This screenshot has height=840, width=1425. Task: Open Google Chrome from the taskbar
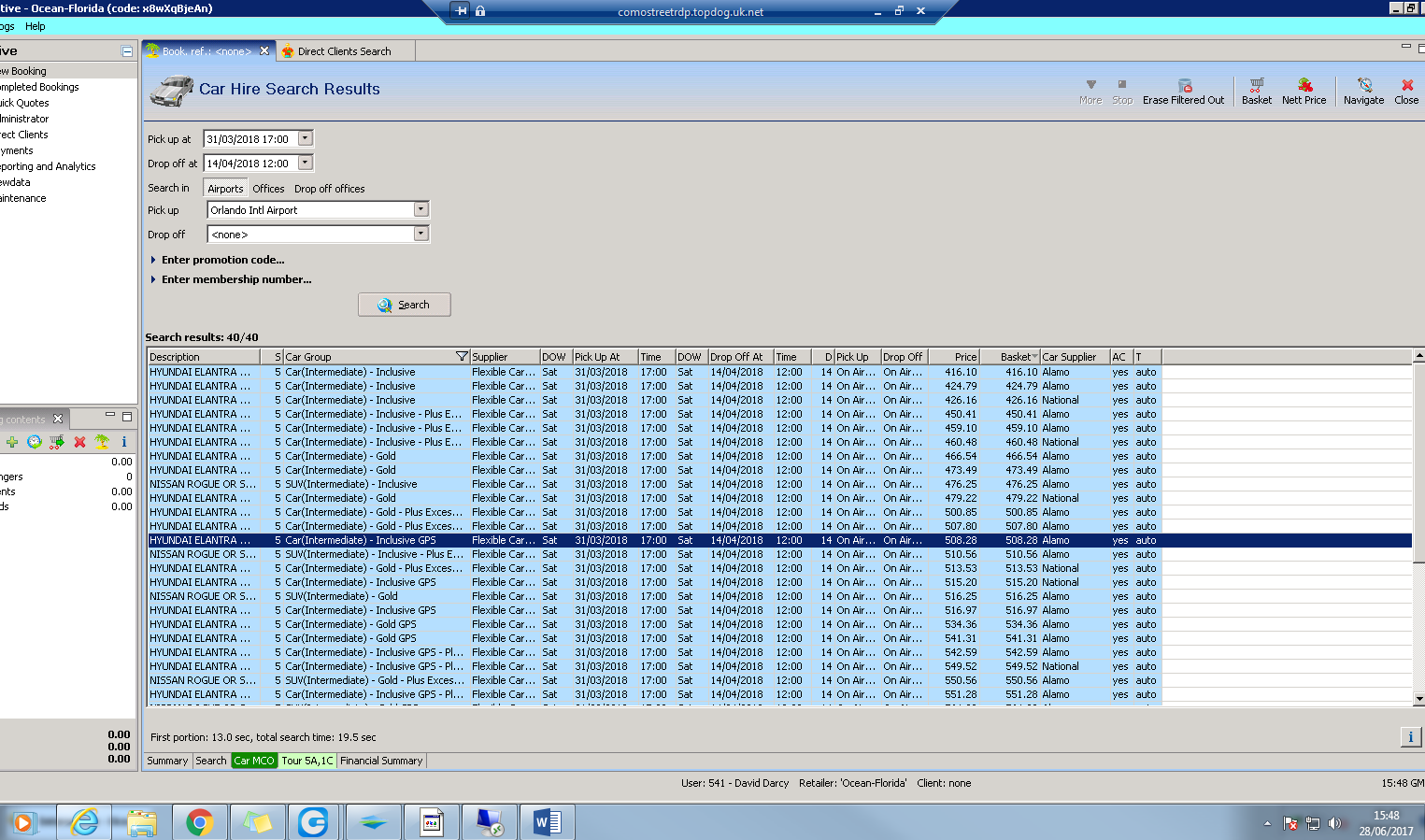click(198, 822)
